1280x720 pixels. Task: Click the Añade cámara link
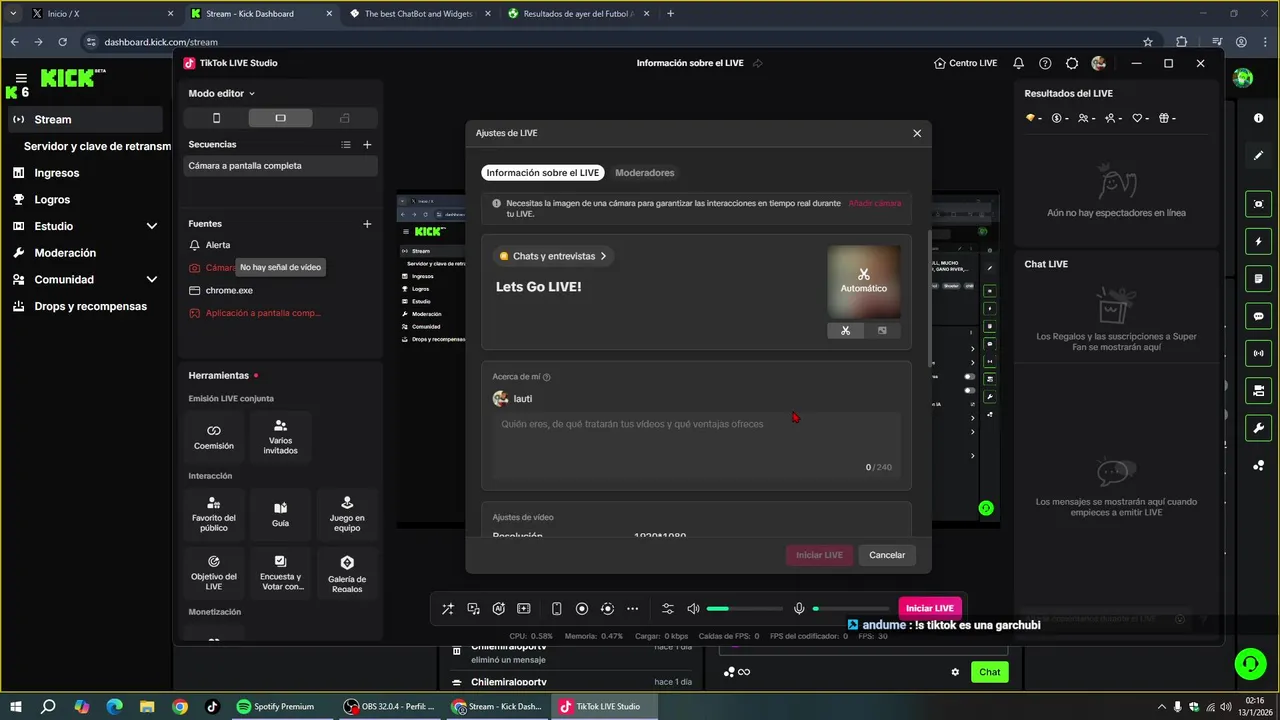pos(875,203)
